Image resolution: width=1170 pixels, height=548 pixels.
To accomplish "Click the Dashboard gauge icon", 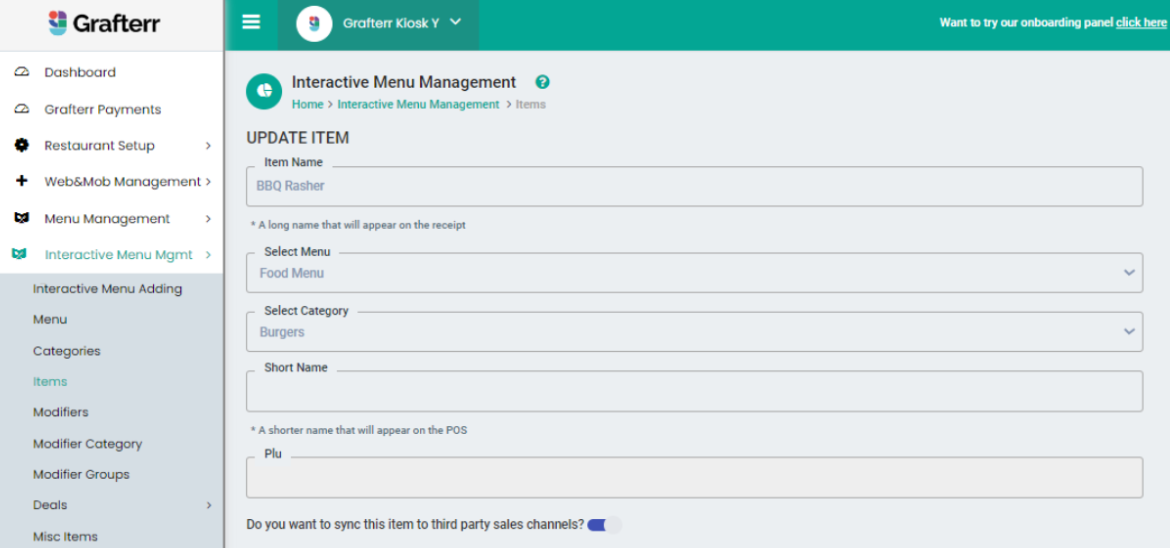I will tap(21, 72).
